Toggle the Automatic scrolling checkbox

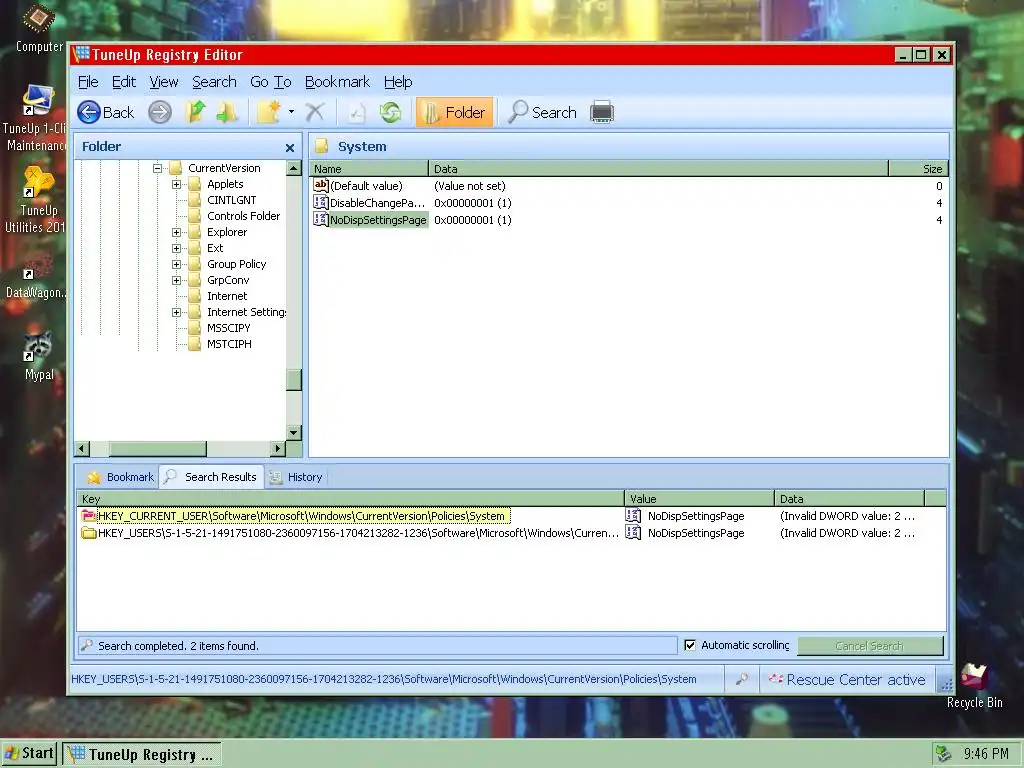(690, 645)
